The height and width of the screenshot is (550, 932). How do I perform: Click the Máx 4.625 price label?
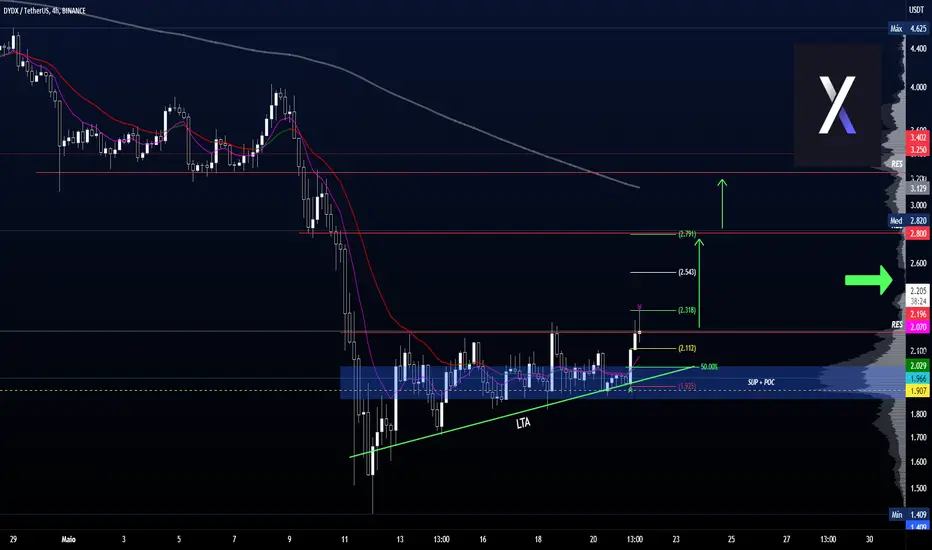point(909,29)
